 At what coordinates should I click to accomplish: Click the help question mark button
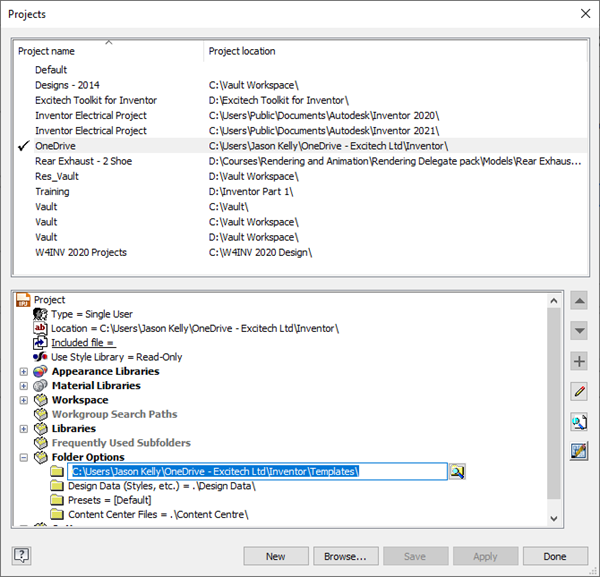pos(21,555)
